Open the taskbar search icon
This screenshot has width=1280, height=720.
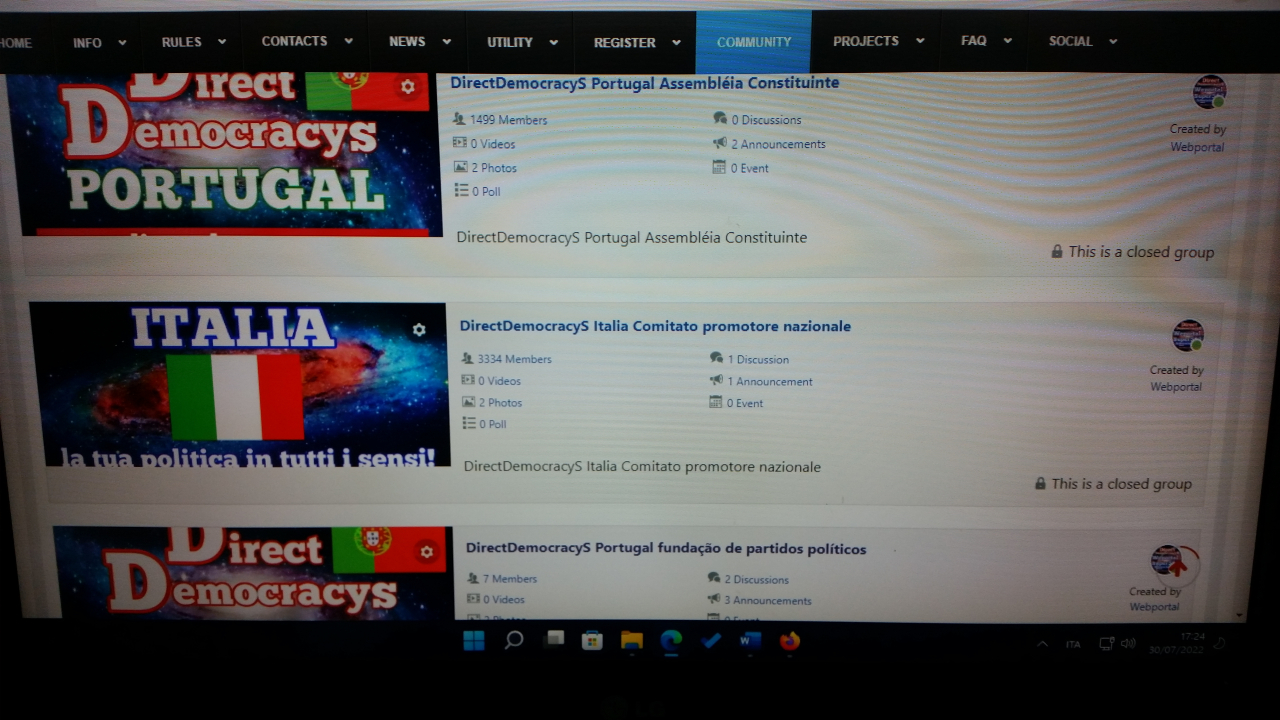pos(514,641)
